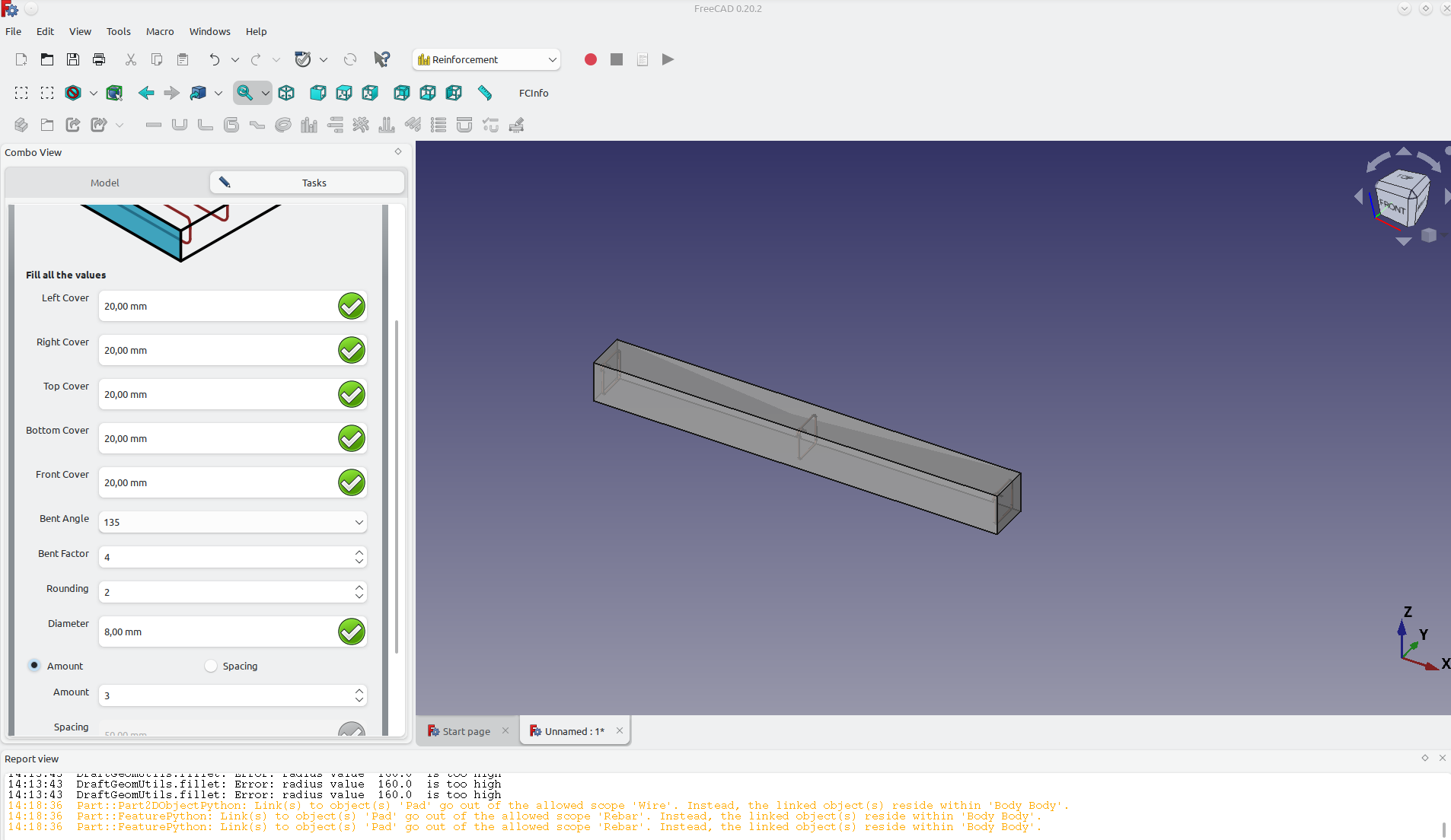The height and width of the screenshot is (840, 1451).
Task: Confirm the Diameter value checkmark
Action: 351,632
